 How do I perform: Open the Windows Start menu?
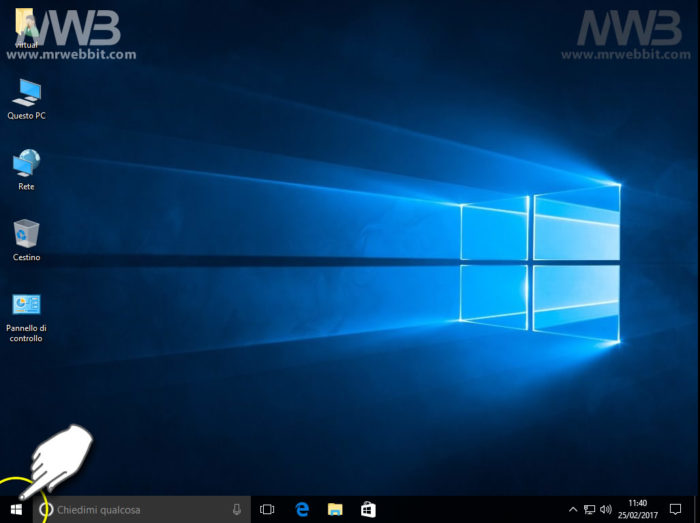coord(16,509)
